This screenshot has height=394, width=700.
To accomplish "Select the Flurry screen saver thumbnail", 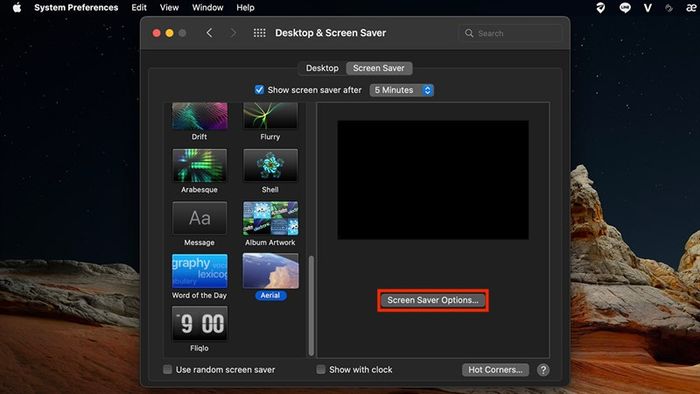I will click(x=270, y=116).
